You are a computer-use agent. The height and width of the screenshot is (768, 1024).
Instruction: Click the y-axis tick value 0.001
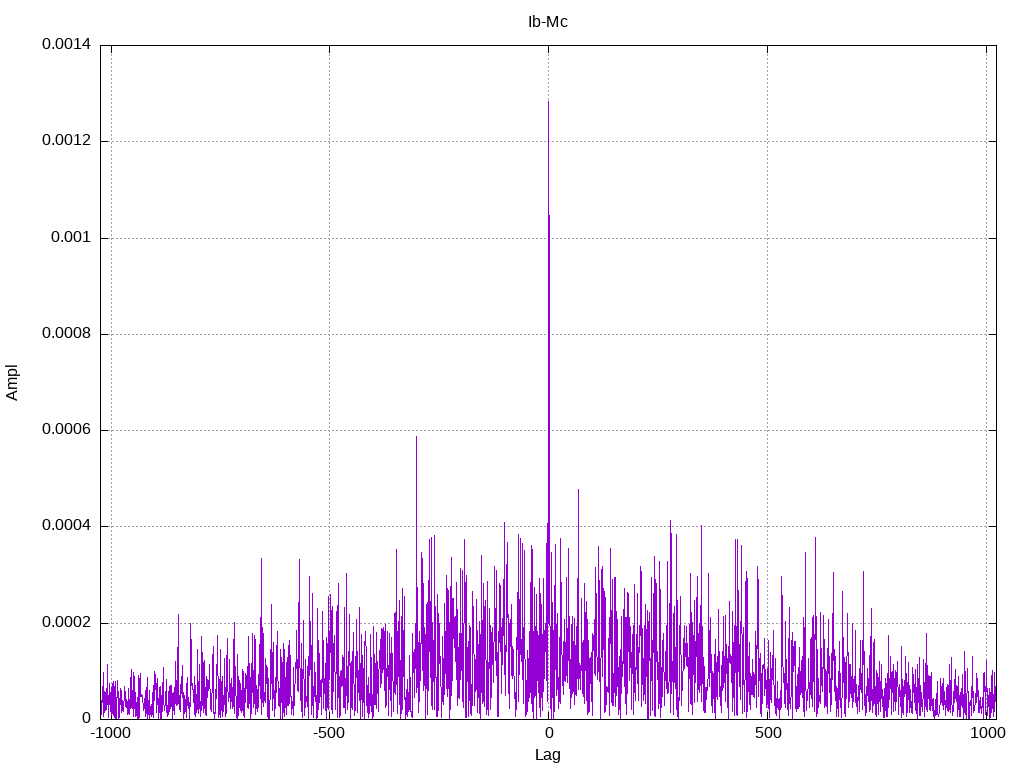71,237
